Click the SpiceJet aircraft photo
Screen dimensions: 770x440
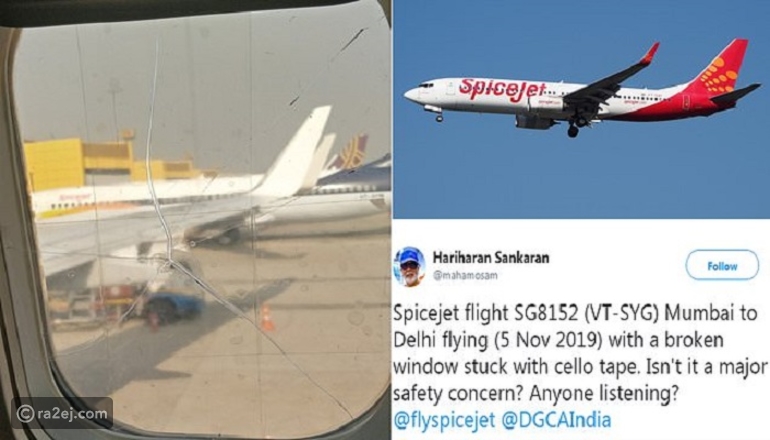tap(581, 109)
